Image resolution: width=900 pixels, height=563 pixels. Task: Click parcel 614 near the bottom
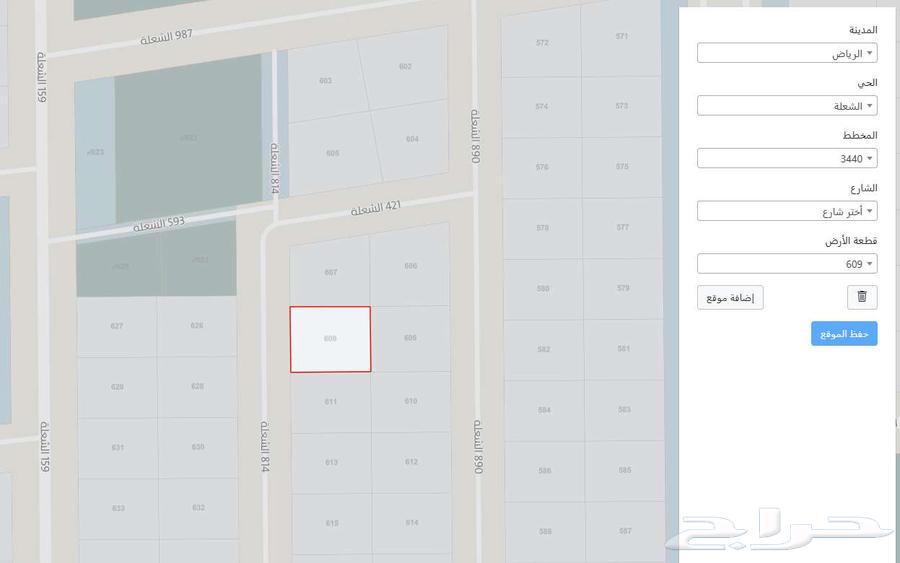(x=412, y=523)
